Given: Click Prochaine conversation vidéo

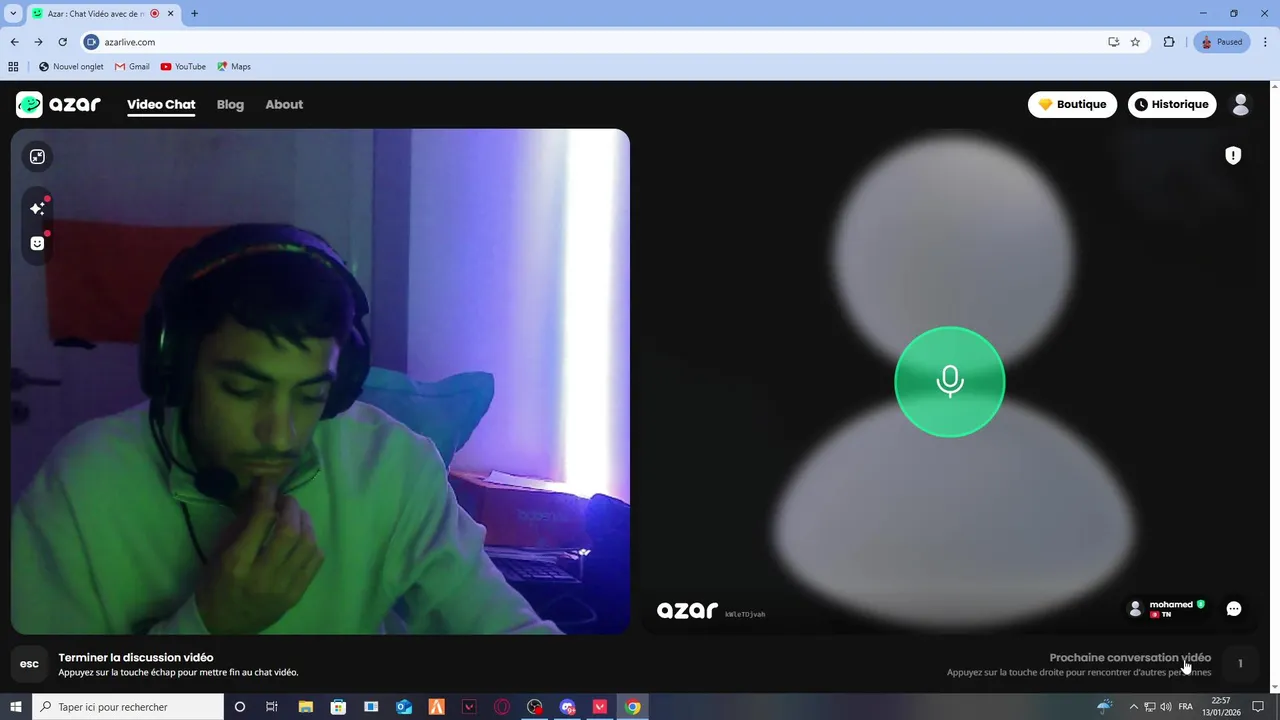Looking at the screenshot, I should coord(1130,657).
